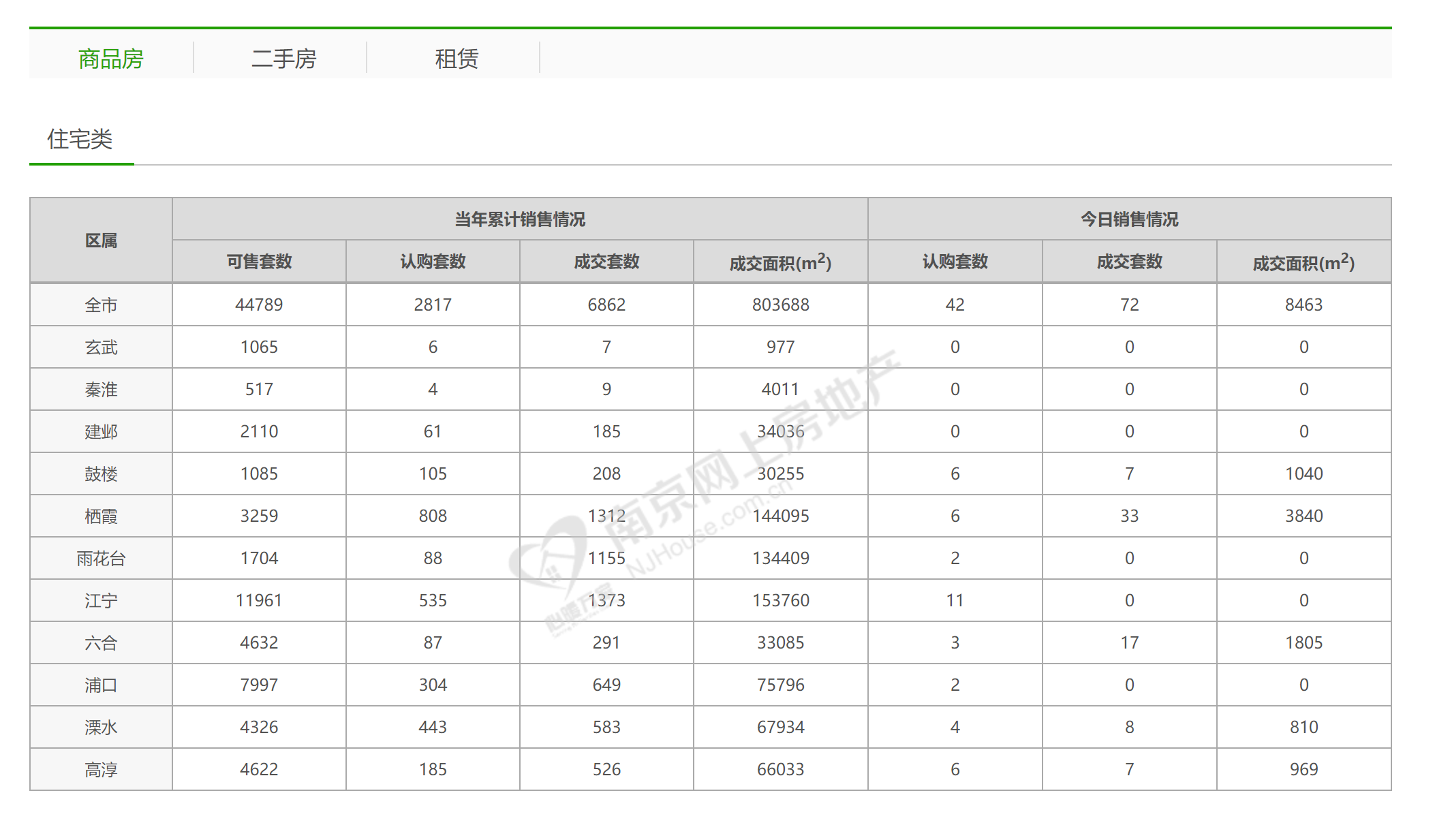Click the value 2817 in 全市 row
The width and height of the screenshot is (1435, 840).
coord(433,305)
